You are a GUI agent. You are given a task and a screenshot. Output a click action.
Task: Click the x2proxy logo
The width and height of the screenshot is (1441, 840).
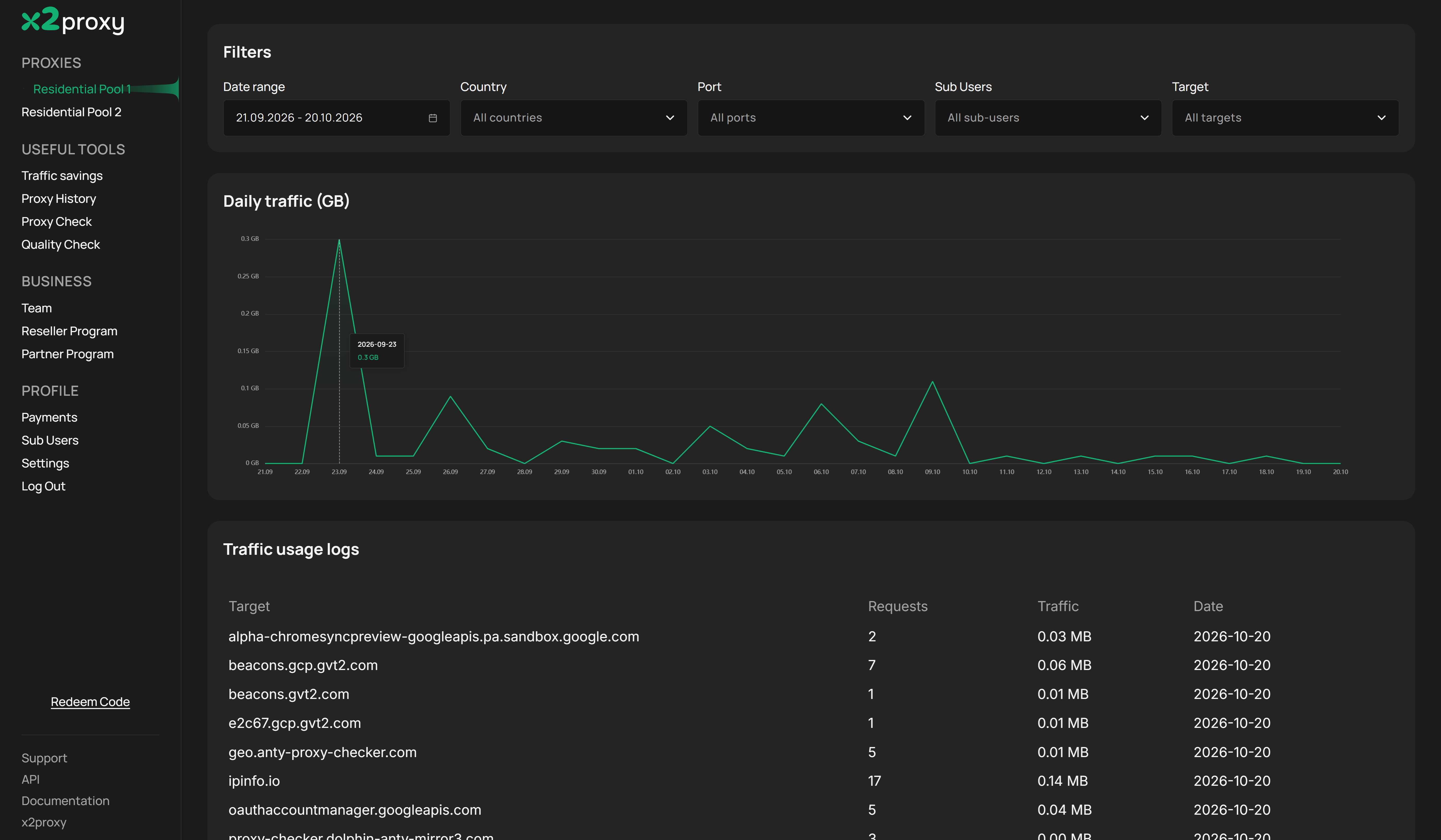point(73,21)
